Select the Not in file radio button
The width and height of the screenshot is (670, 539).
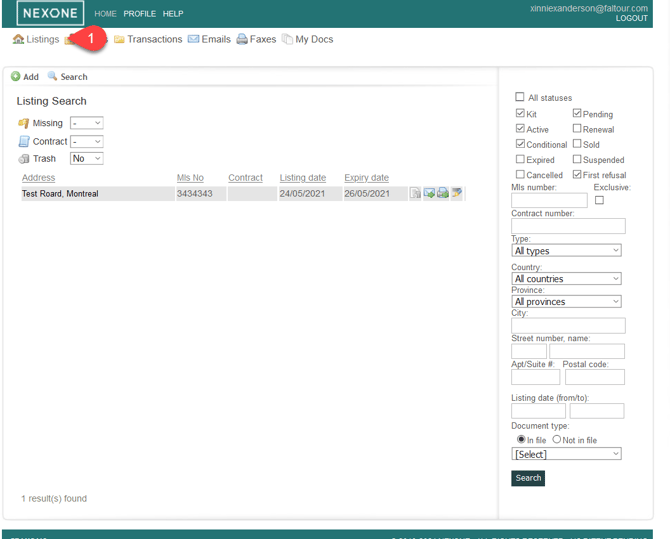(556, 439)
